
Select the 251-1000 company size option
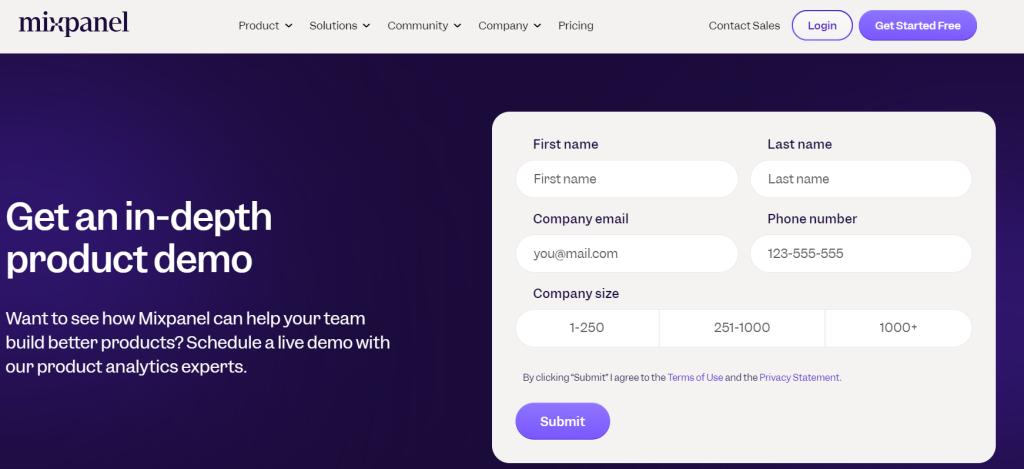[741, 328]
